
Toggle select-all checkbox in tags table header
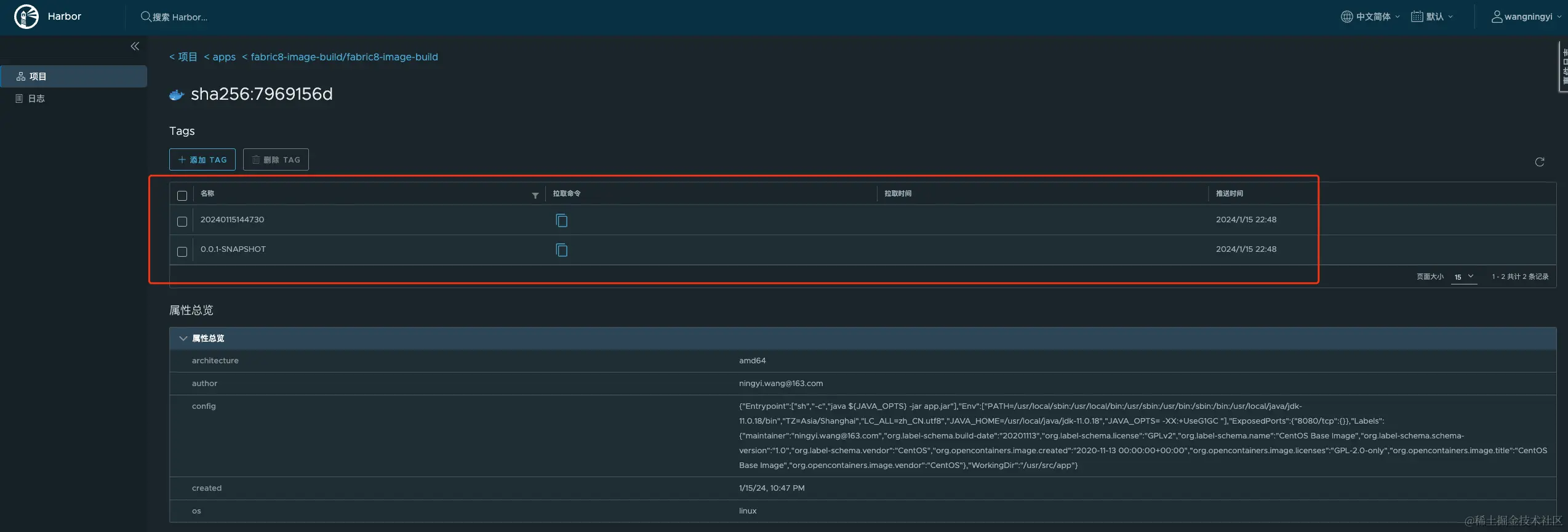click(x=182, y=196)
